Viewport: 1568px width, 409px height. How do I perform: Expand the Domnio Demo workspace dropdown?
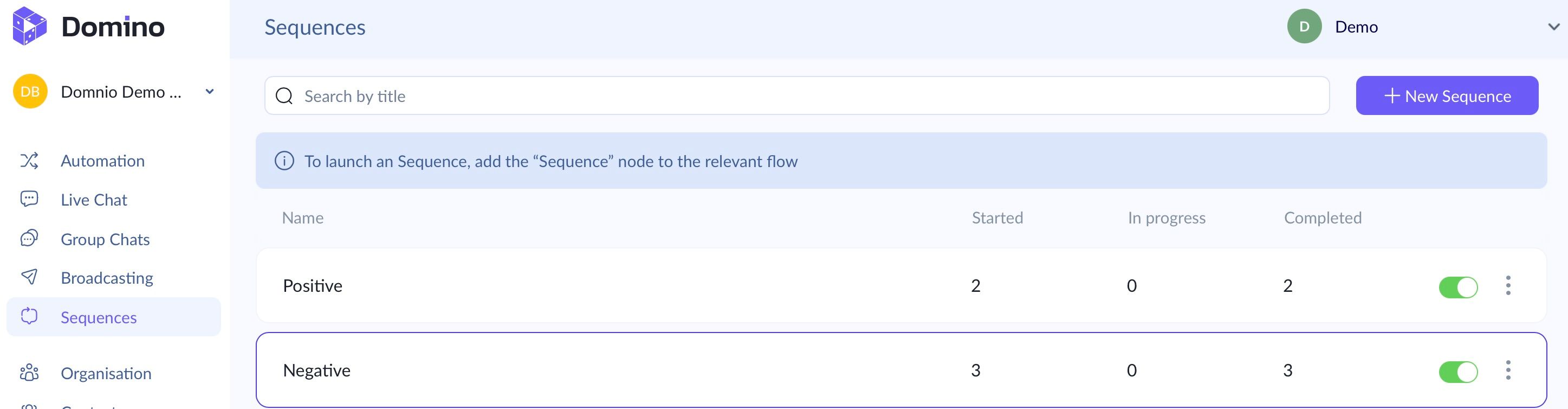click(x=209, y=92)
